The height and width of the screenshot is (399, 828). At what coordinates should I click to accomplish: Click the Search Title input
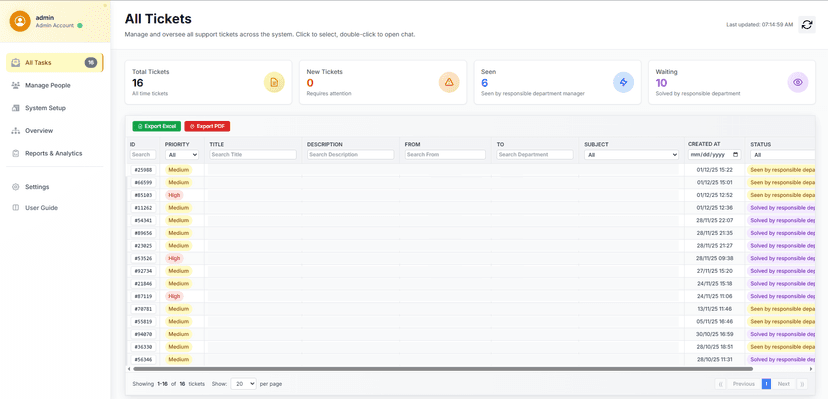tap(253, 155)
